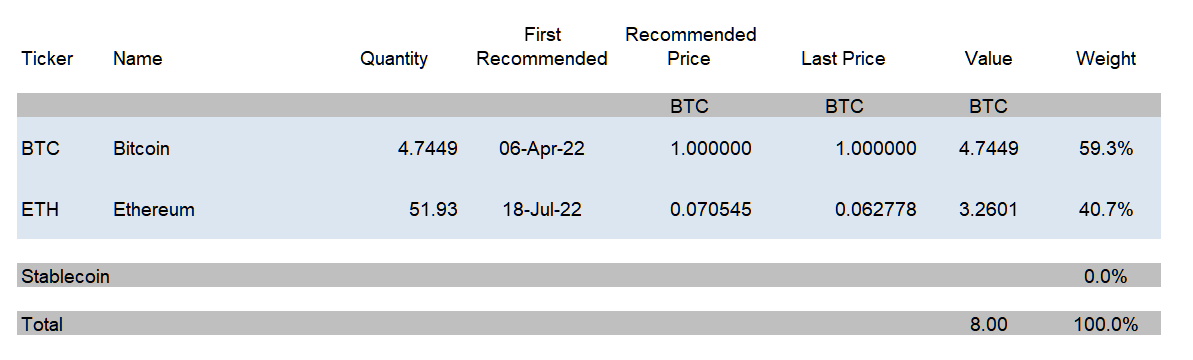Screen dimensions: 1193x360
Task: Select the 18-Jul-22 date cell
Action: pos(542,209)
